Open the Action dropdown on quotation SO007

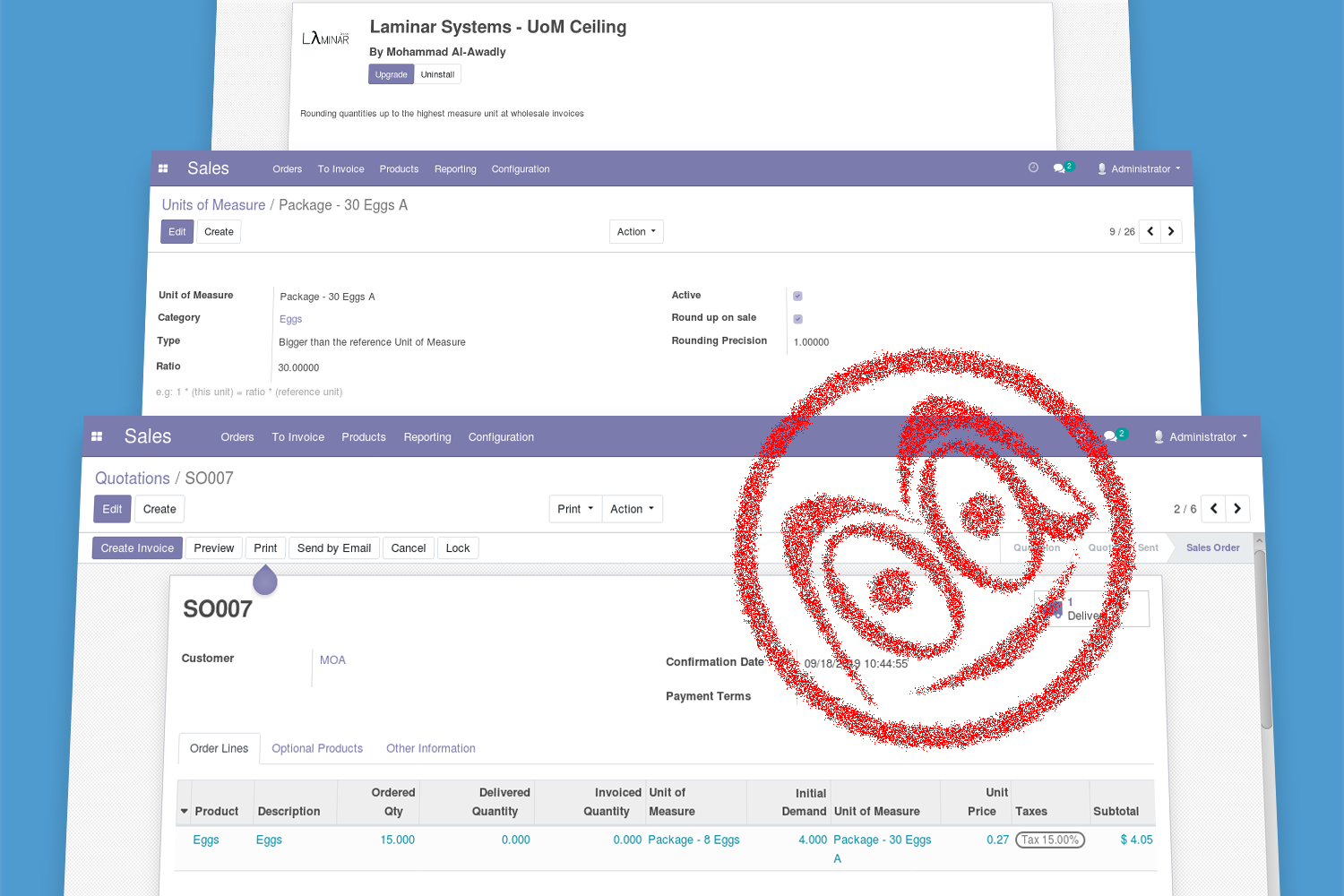[x=632, y=509]
